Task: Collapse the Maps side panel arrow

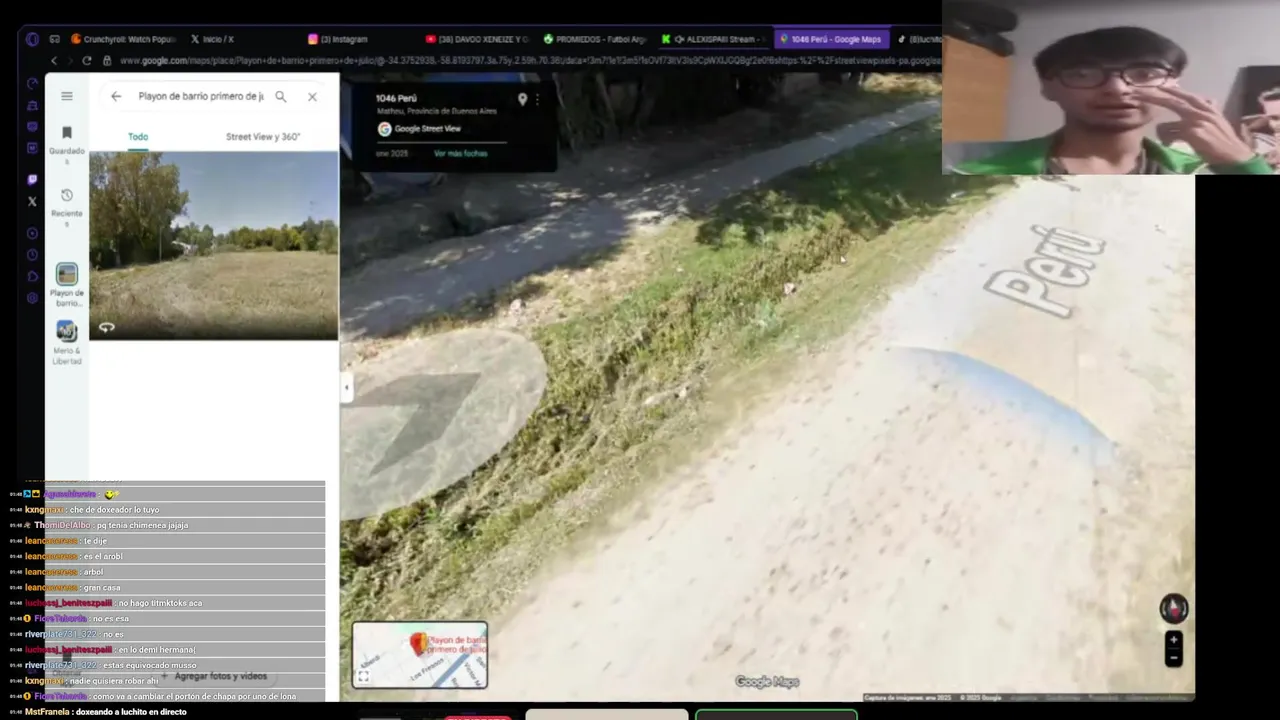Action: pyautogui.click(x=346, y=388)
